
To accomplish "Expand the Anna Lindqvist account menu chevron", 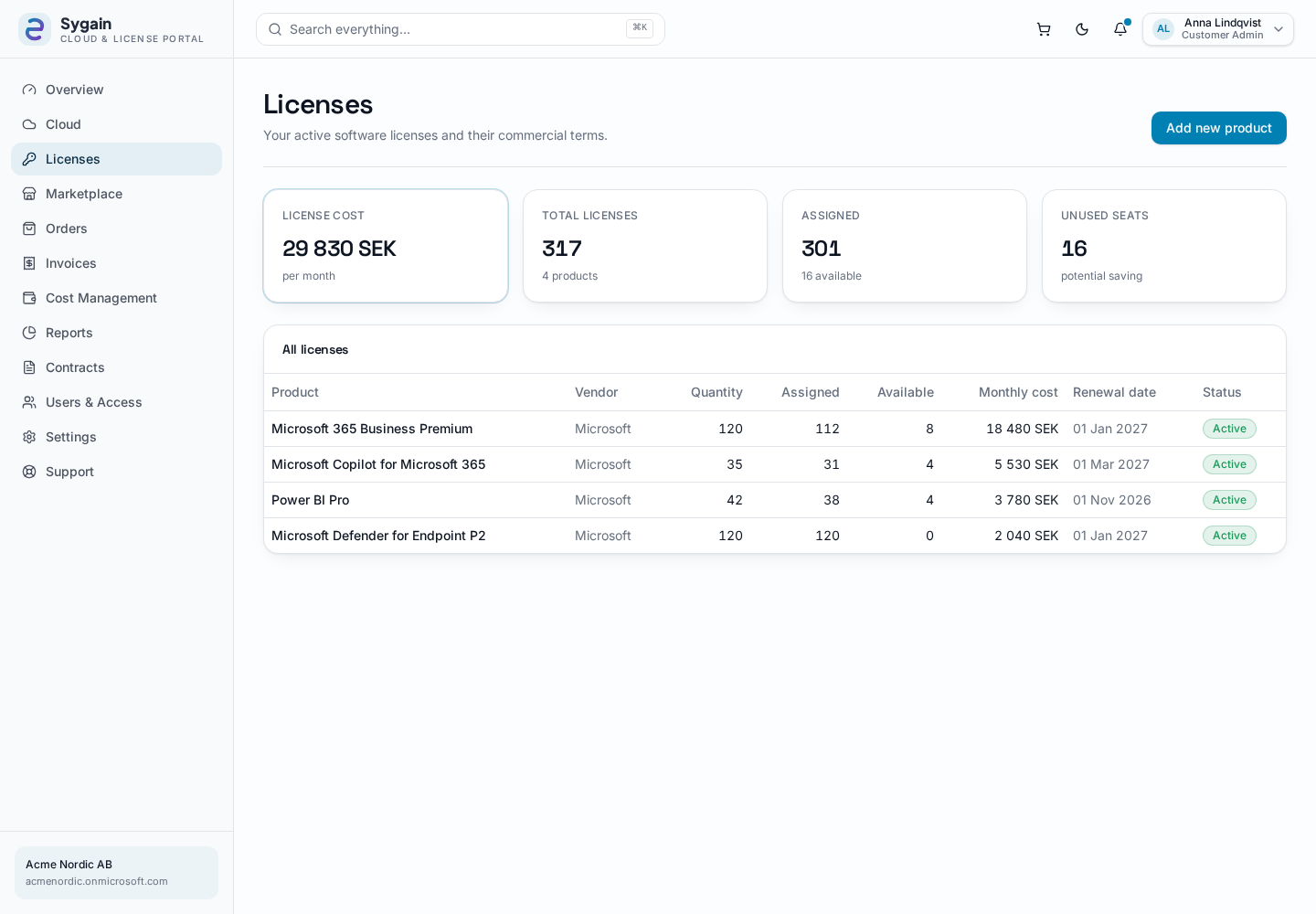I will 1279,29.
